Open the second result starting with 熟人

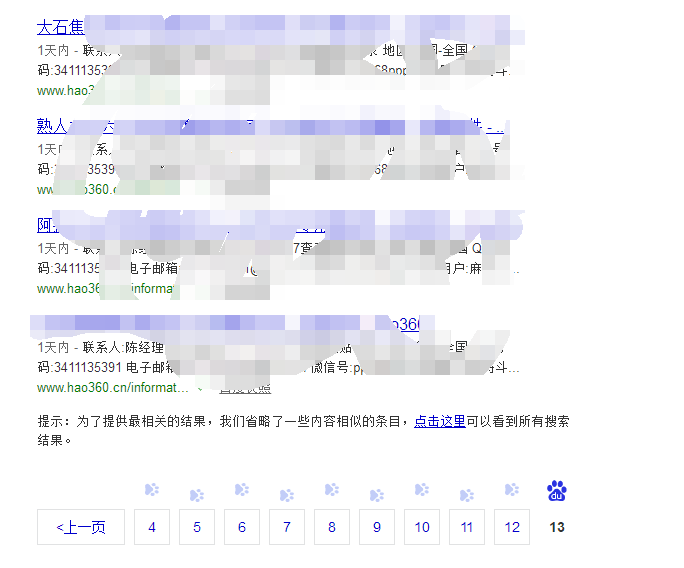pyautogui.click(x=52, y=126)
